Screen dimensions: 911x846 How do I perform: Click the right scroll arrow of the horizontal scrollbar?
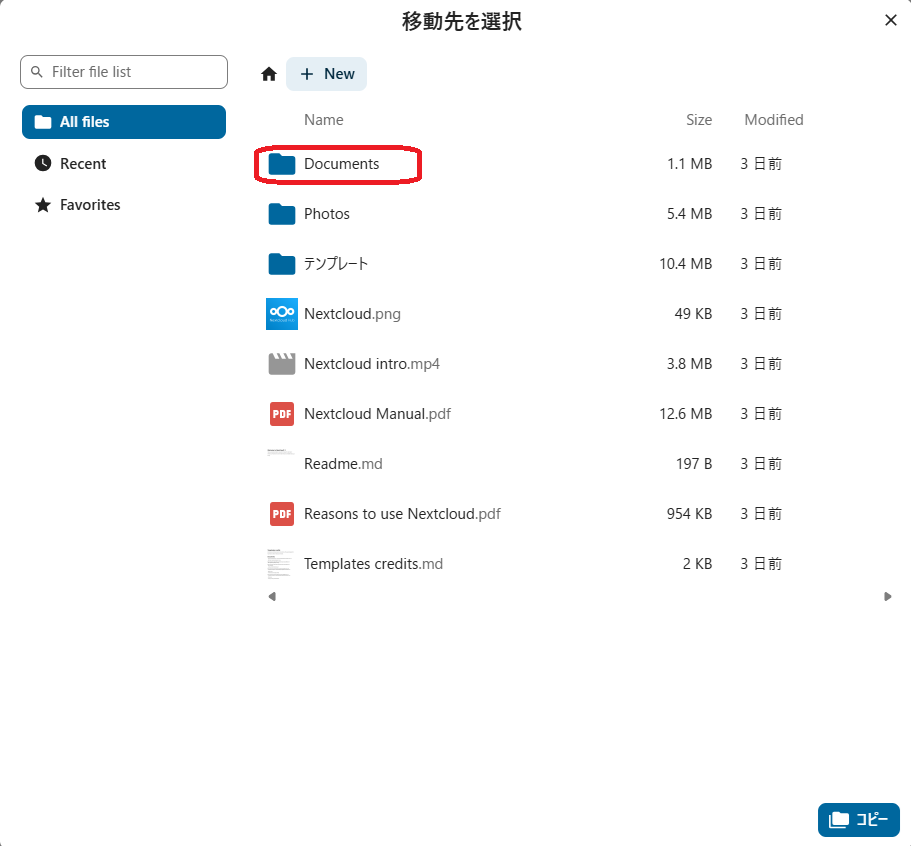[887, 597]
